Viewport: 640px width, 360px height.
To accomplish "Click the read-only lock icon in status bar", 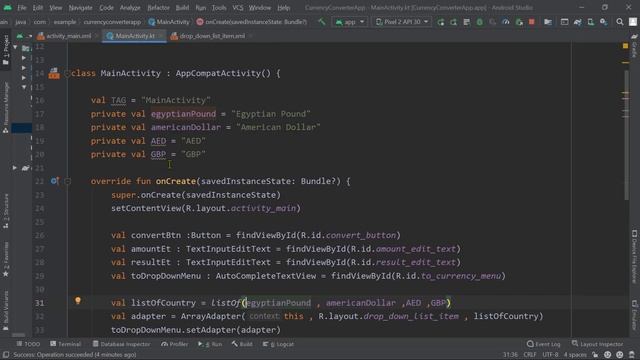I will click(595, 355).
